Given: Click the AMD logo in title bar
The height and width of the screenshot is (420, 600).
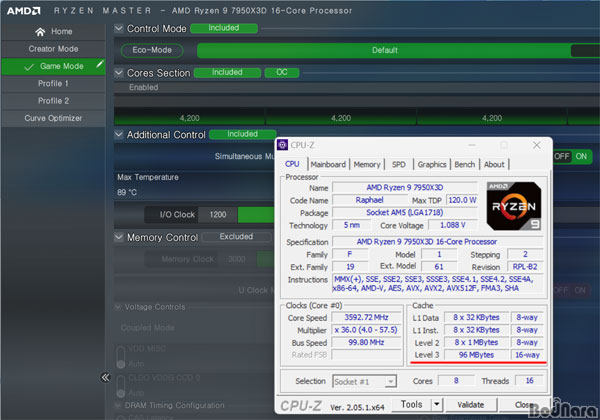Looking at the screenshot, I should click(x=23, y=11).
